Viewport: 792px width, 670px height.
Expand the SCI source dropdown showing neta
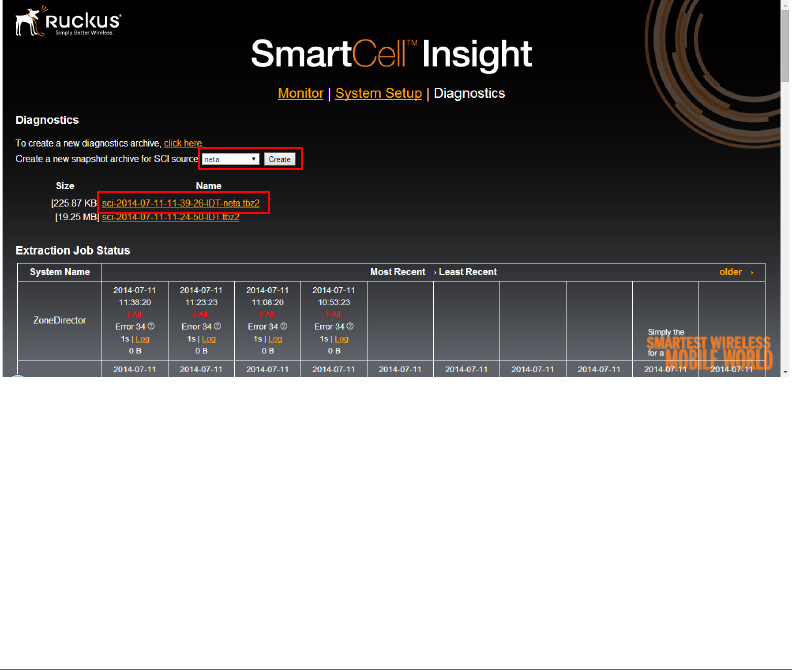click(230, 159)
